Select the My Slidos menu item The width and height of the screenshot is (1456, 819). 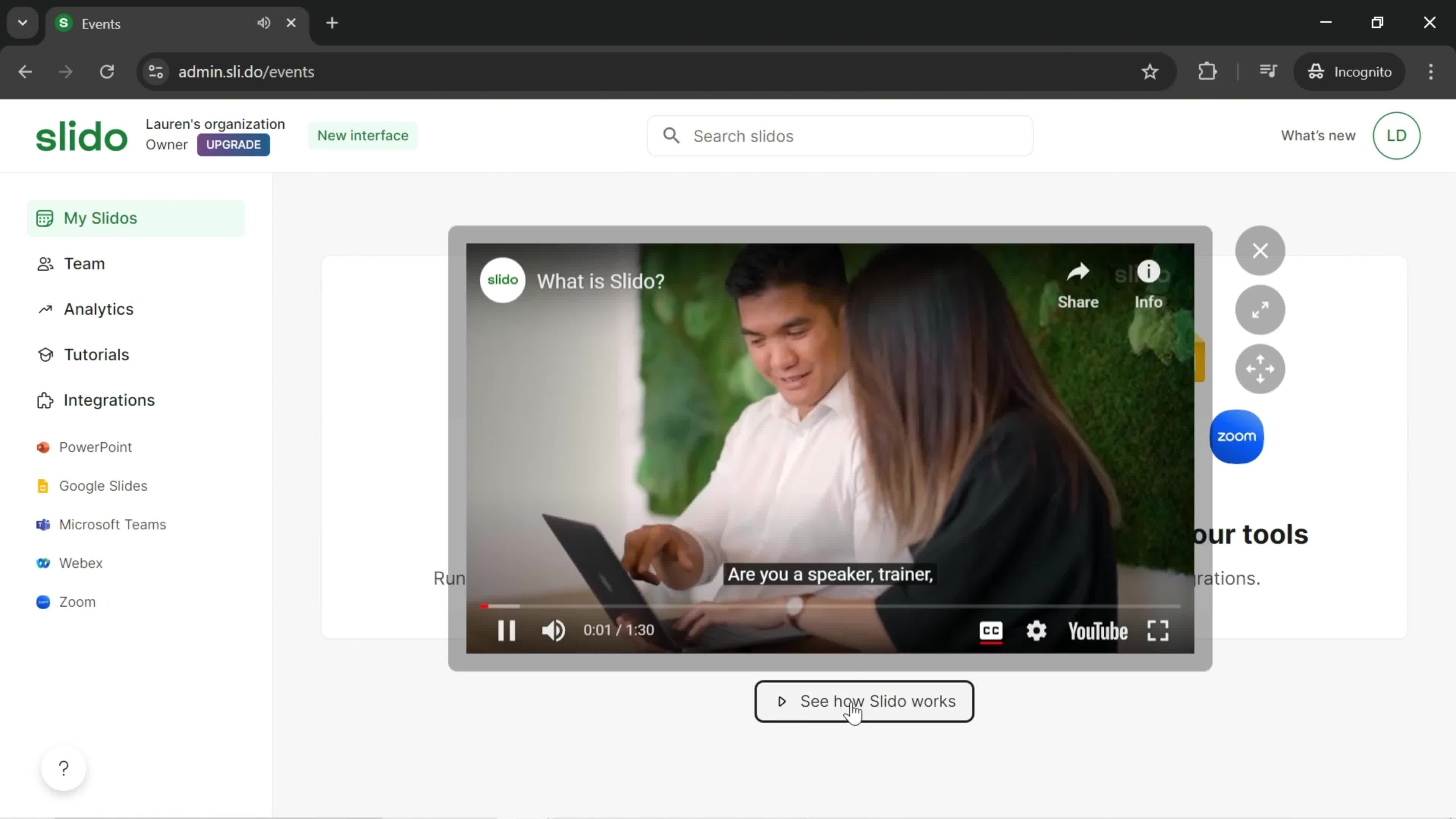point(101,218)
